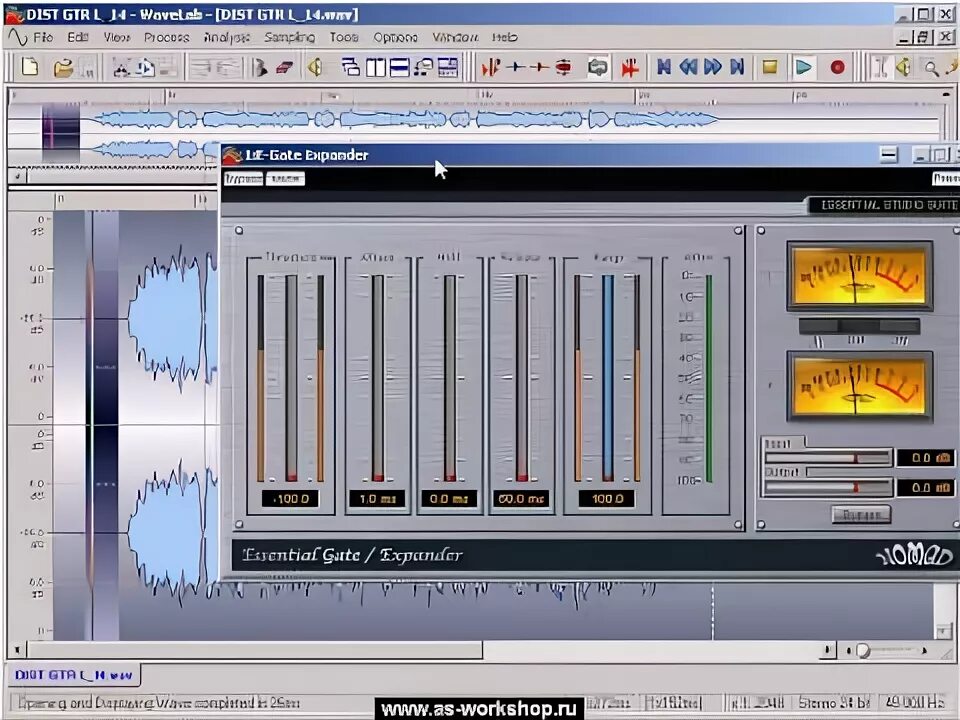Screen dimensions: 960x720
Task: Click the yellow speaker icon left of window layout icons
Action: 315,67
